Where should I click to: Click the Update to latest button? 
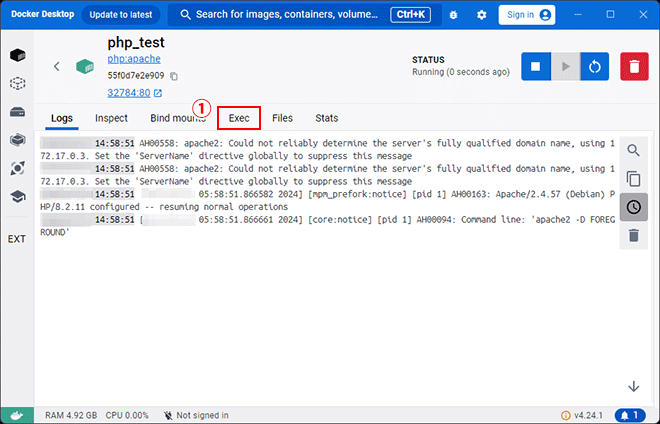121,15
